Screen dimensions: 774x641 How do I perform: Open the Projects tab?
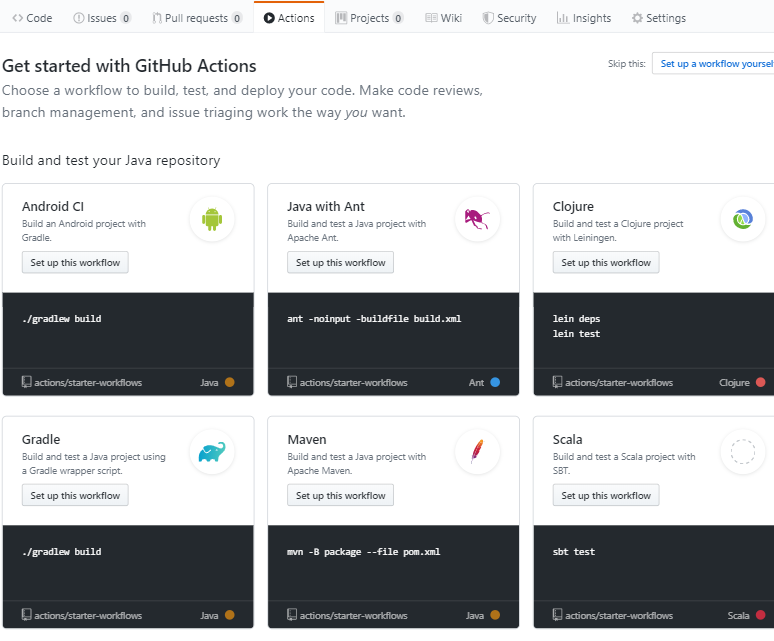[369, 18]
